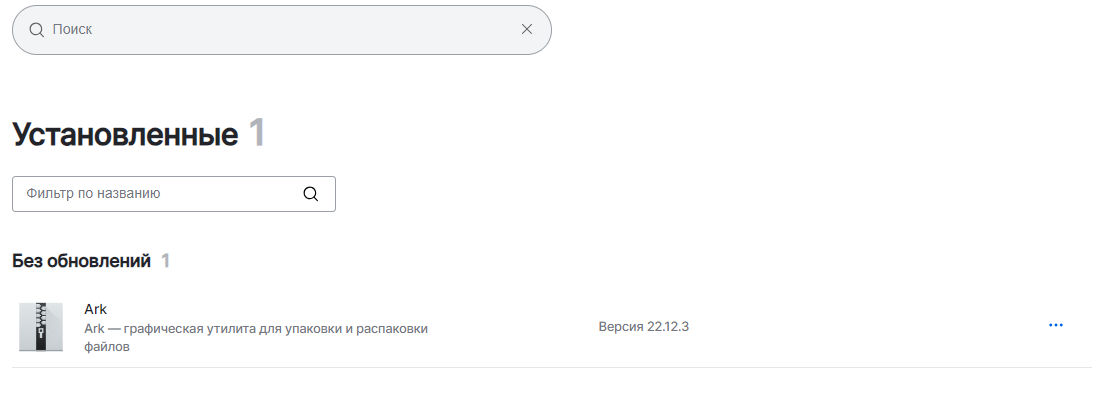Viewport: 1099px width, 411px height.
Task: Clear the top search with the X icon
Action: 527,29
